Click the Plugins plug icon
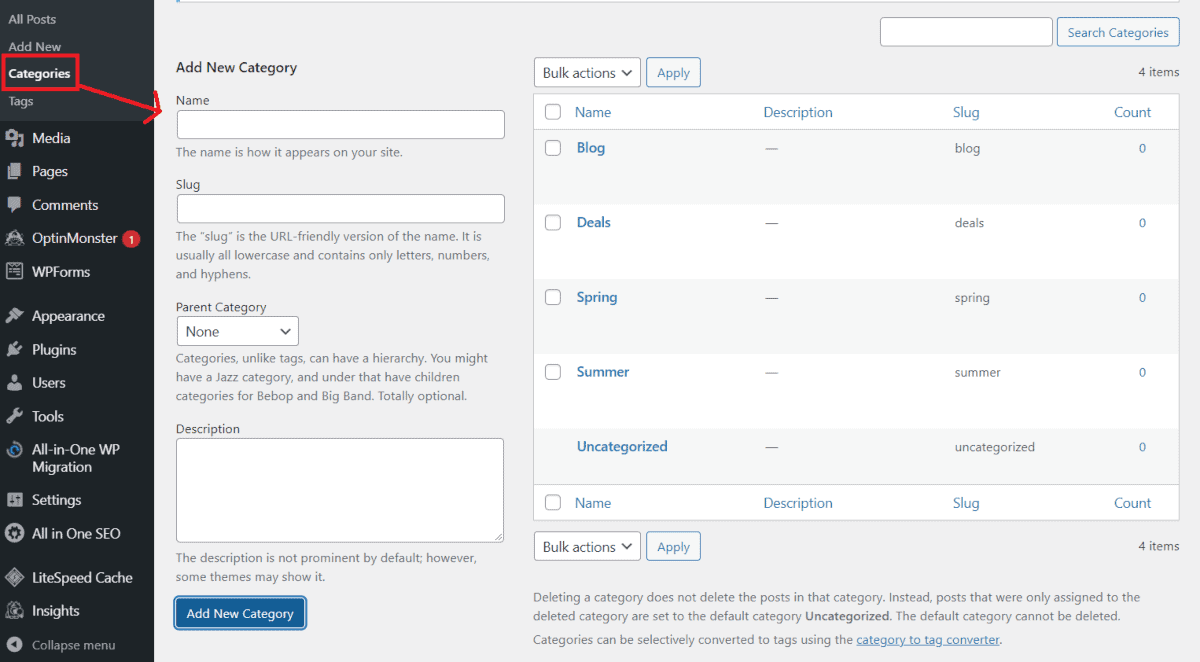 click(14, 349)
